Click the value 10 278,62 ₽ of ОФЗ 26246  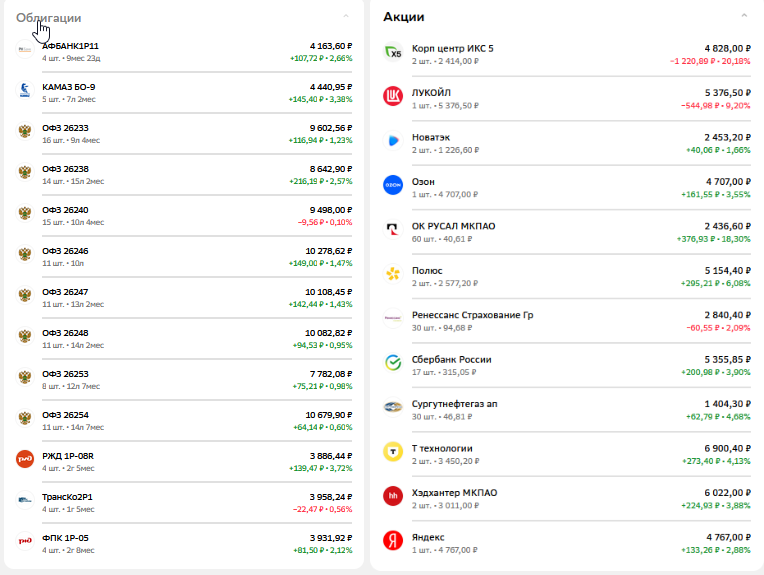point(328,250)
